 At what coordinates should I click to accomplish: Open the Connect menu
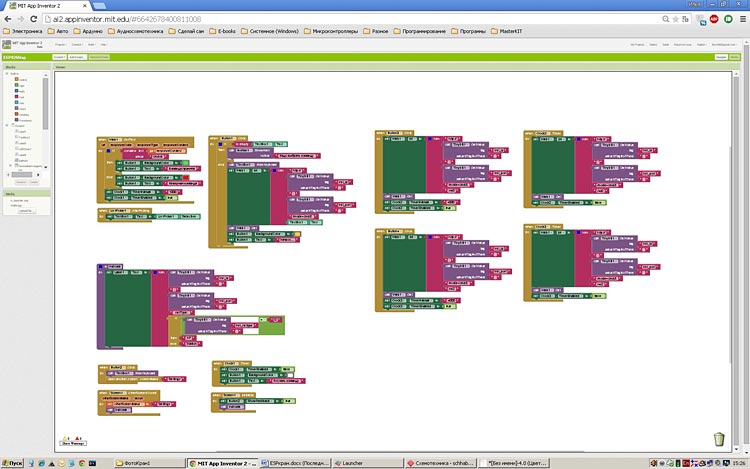76,45
